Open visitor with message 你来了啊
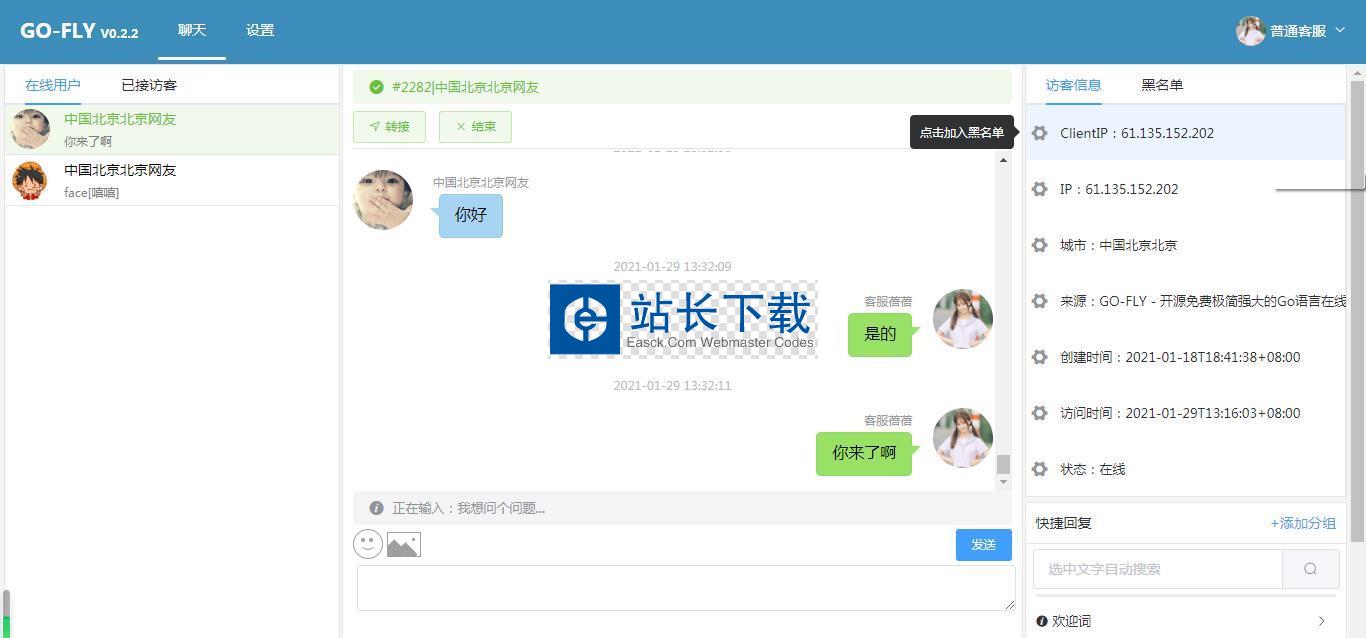 (x=172, y=129)
